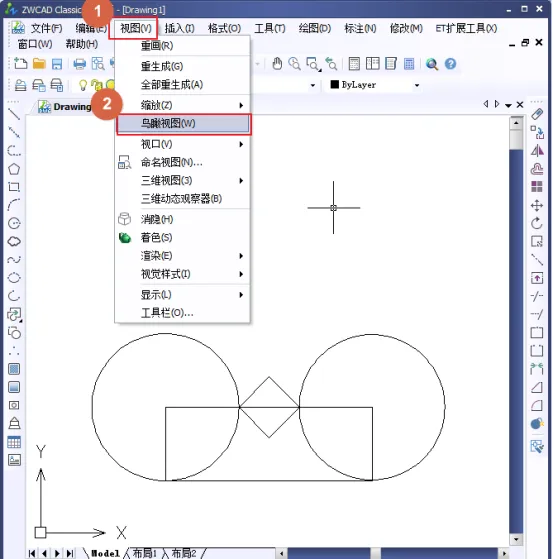Select the Rotate modify tool
The image size is (554, 559).
pos(537,224)
